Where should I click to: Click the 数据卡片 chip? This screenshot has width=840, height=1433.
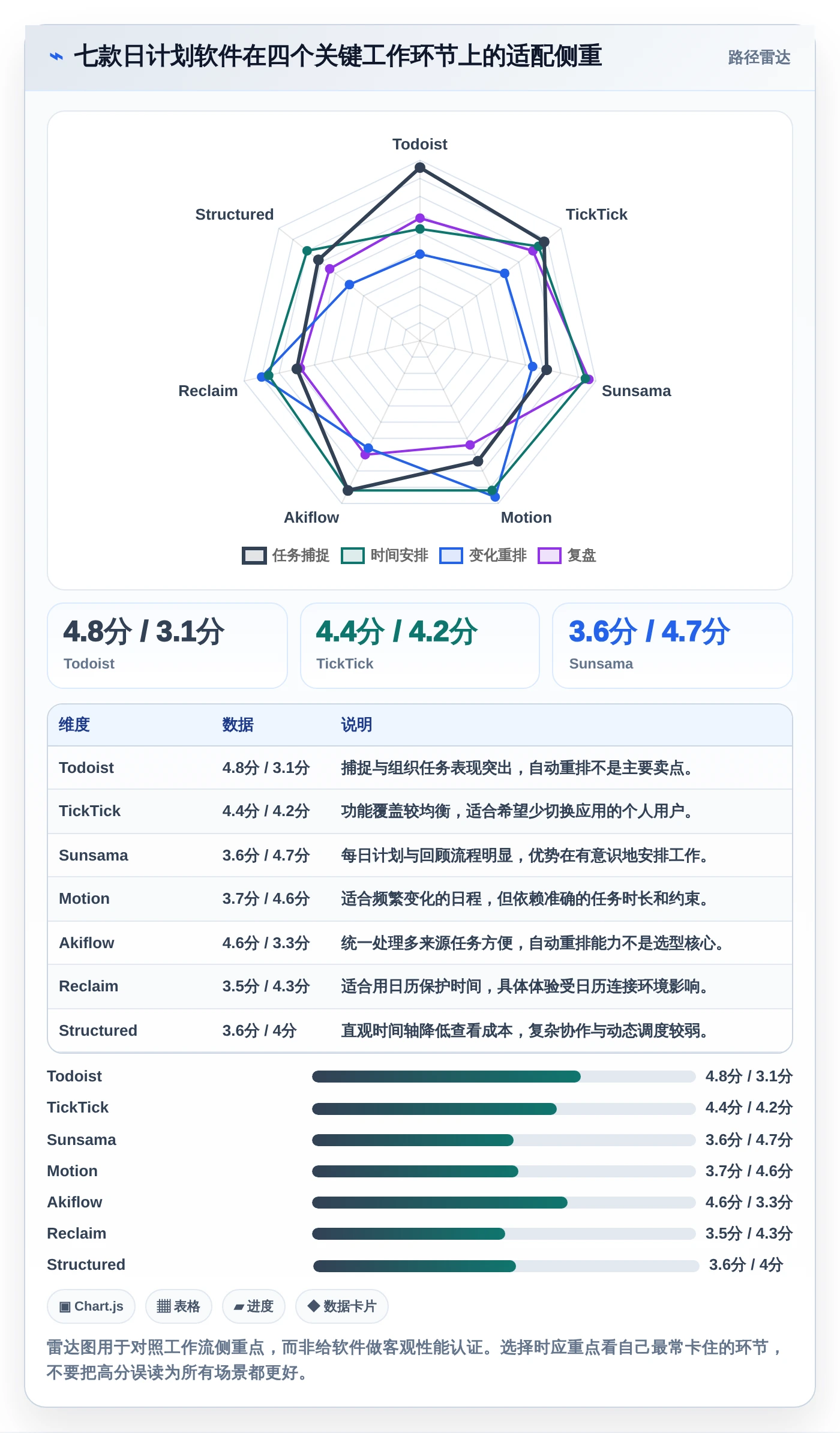pos(342,1306)
